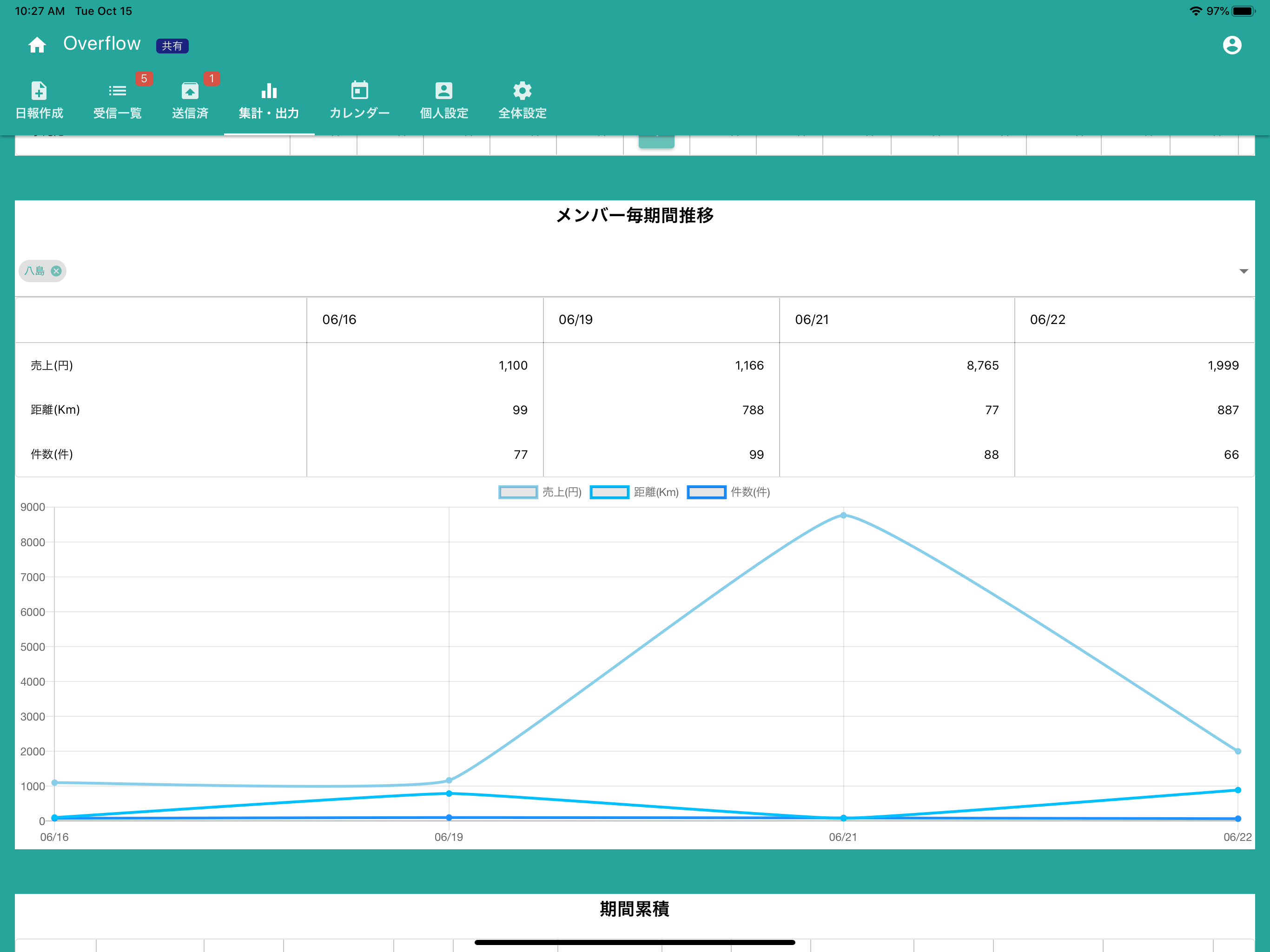Go to the home icon

coord(37,45)
